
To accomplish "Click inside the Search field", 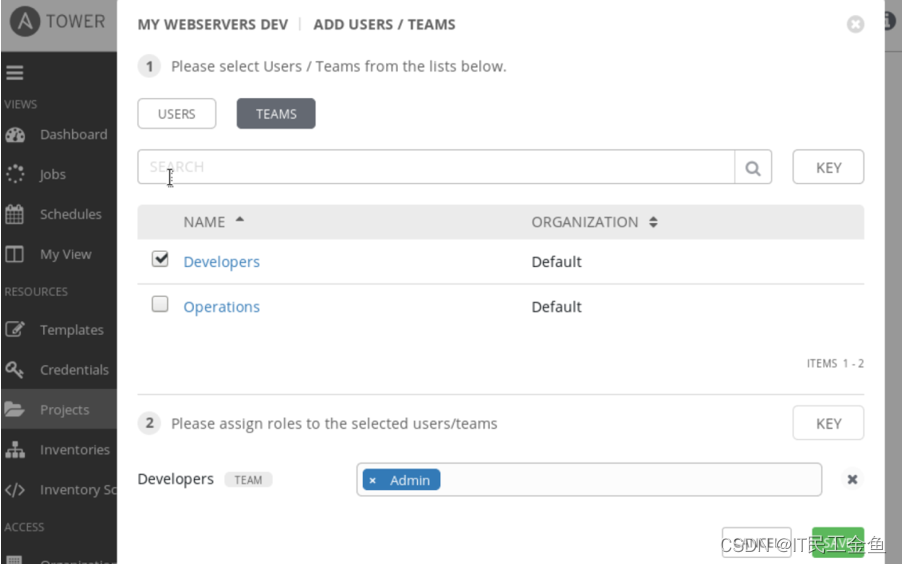I will [x=436, y=167].
